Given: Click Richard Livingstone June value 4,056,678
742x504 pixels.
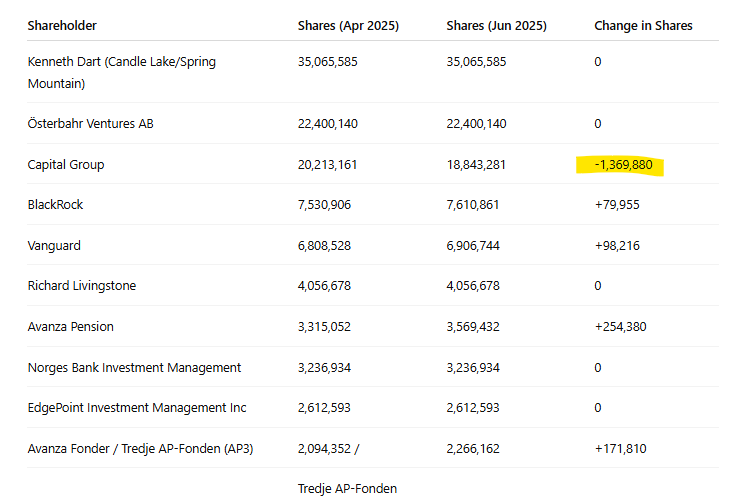Looking at the screenshot, I should point(473,286).
